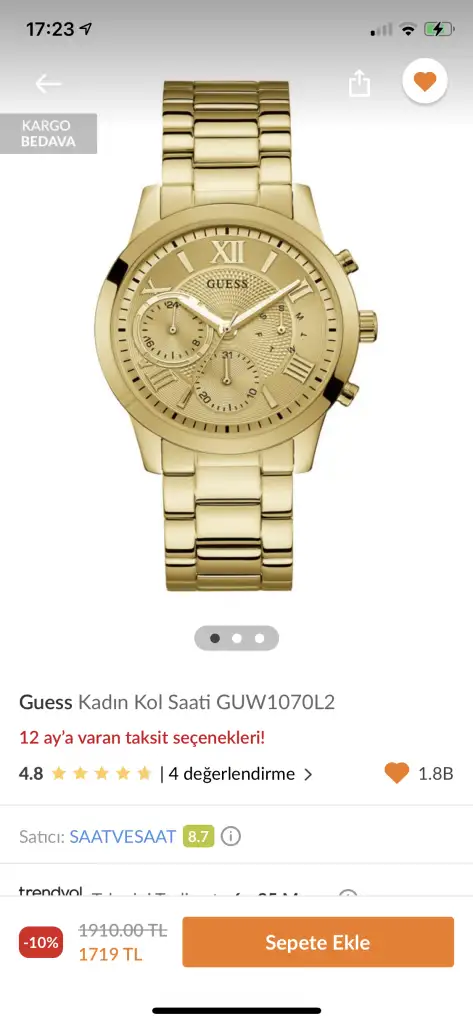
Task: Tap the -10% discount badge
Action: click(41, 942)
